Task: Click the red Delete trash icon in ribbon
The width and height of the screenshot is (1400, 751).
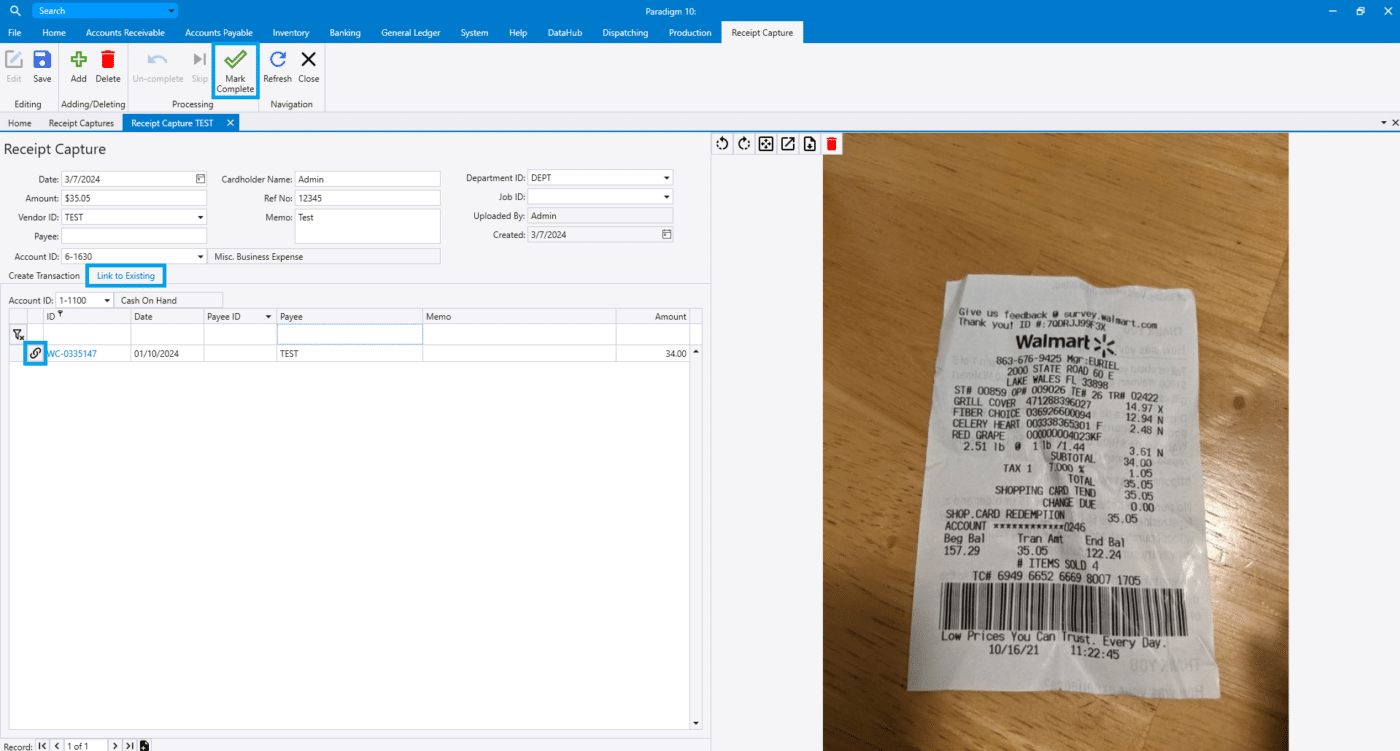Action: (108, 60)
